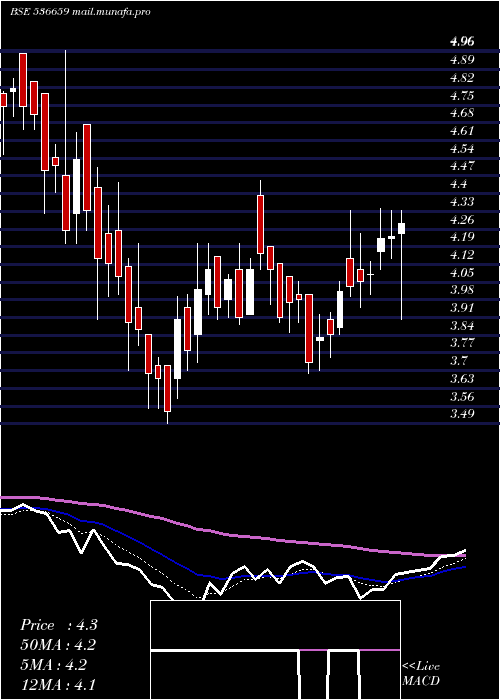Click the 4.54 price axis label
This screenshot has width=500, height=700.
(x=462, y=149)
